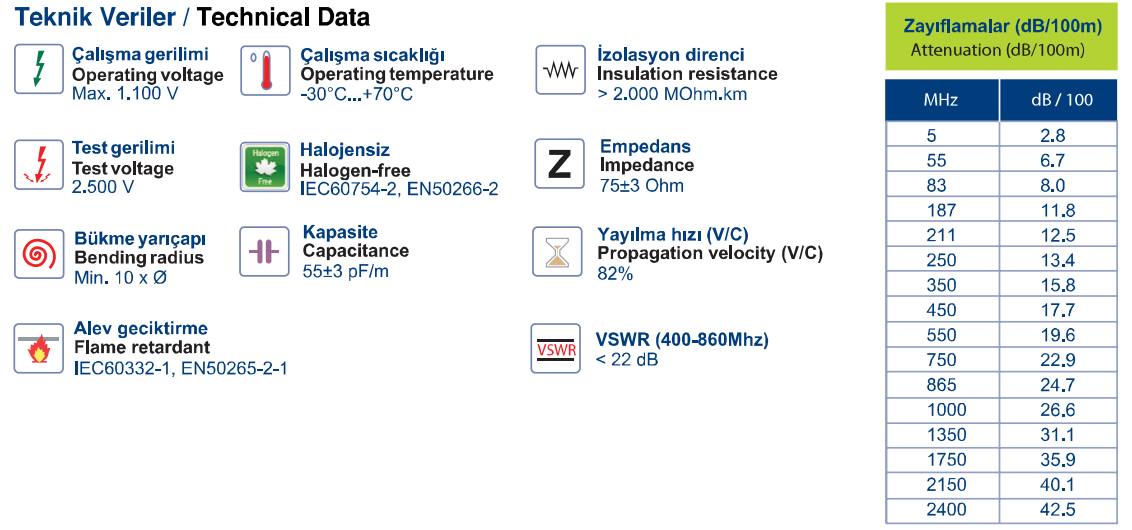
Task: Click the Impedance Z icon
Action: point(559,163)
